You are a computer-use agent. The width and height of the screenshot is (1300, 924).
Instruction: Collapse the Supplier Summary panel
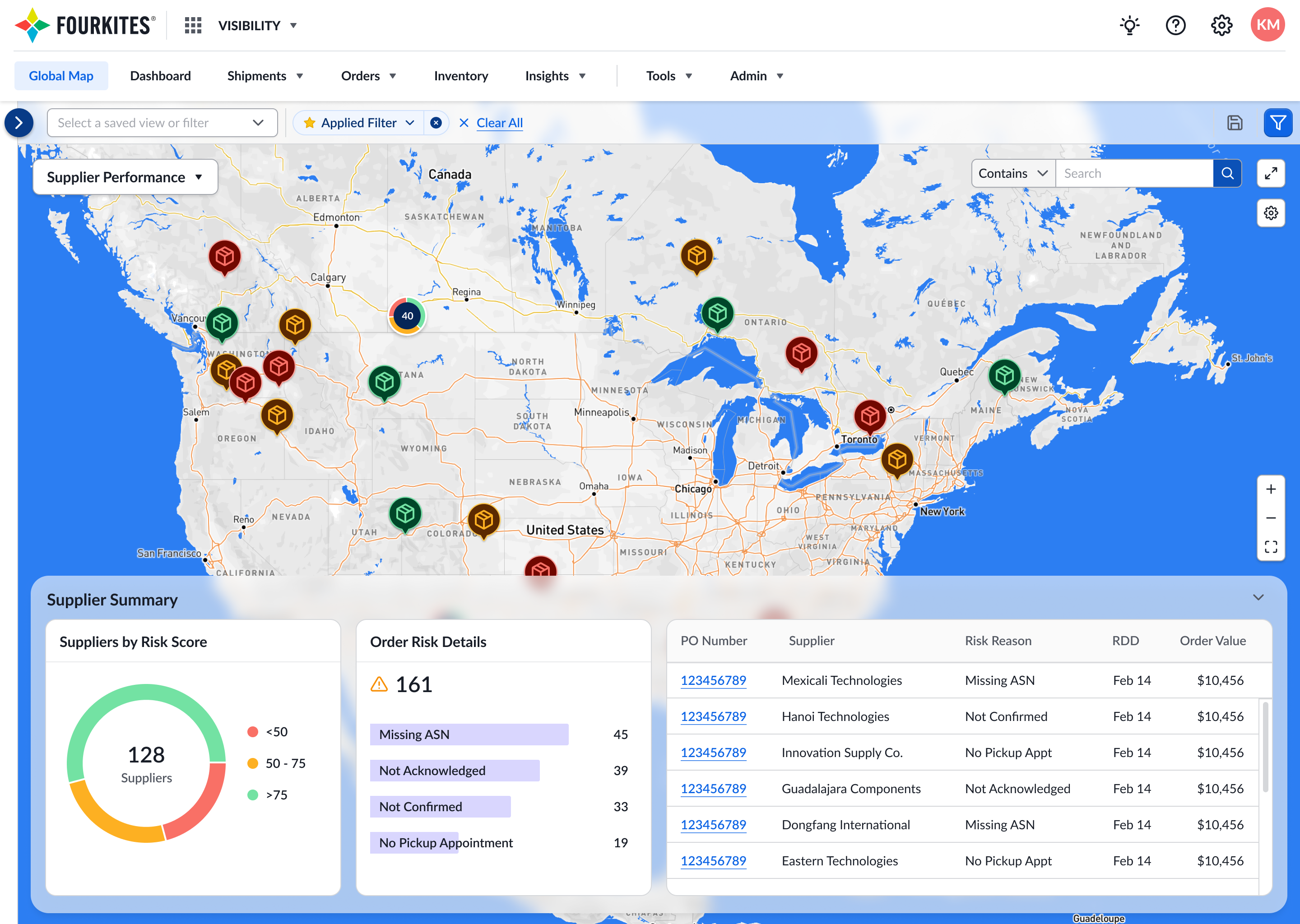pyautogui.click(x=1258, y=597)
